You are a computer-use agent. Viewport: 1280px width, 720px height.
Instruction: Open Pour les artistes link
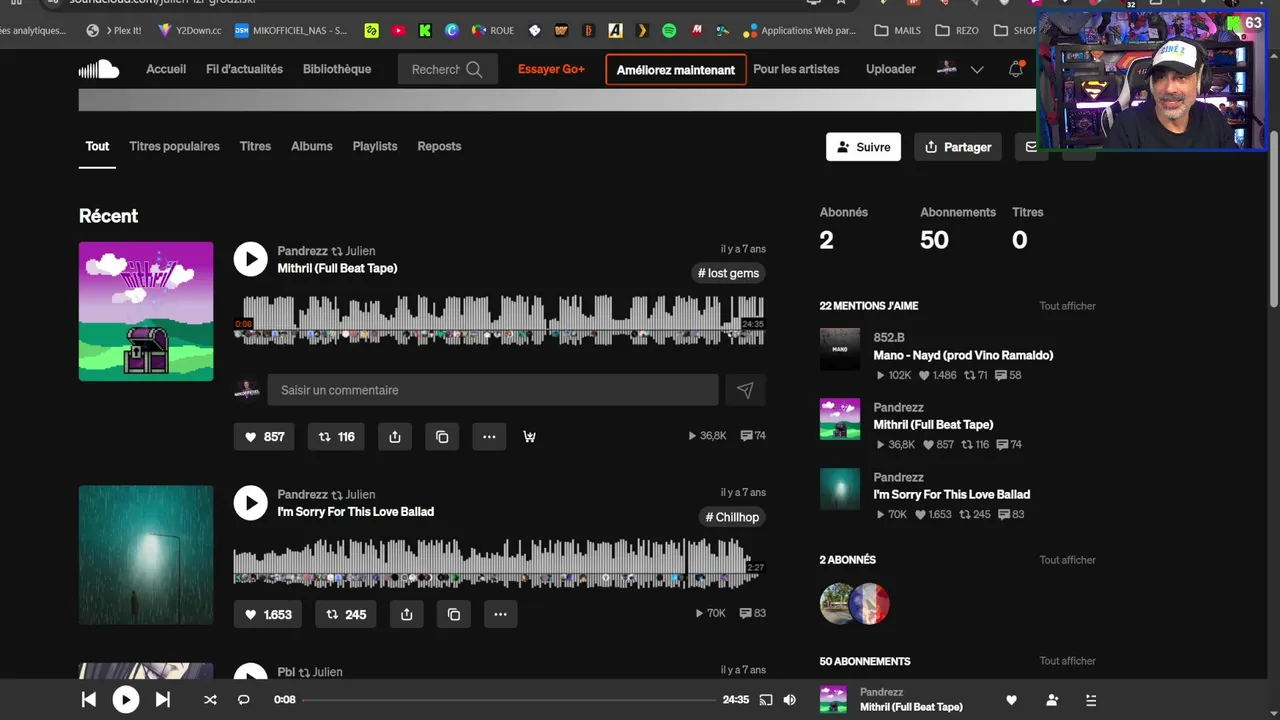796,69
